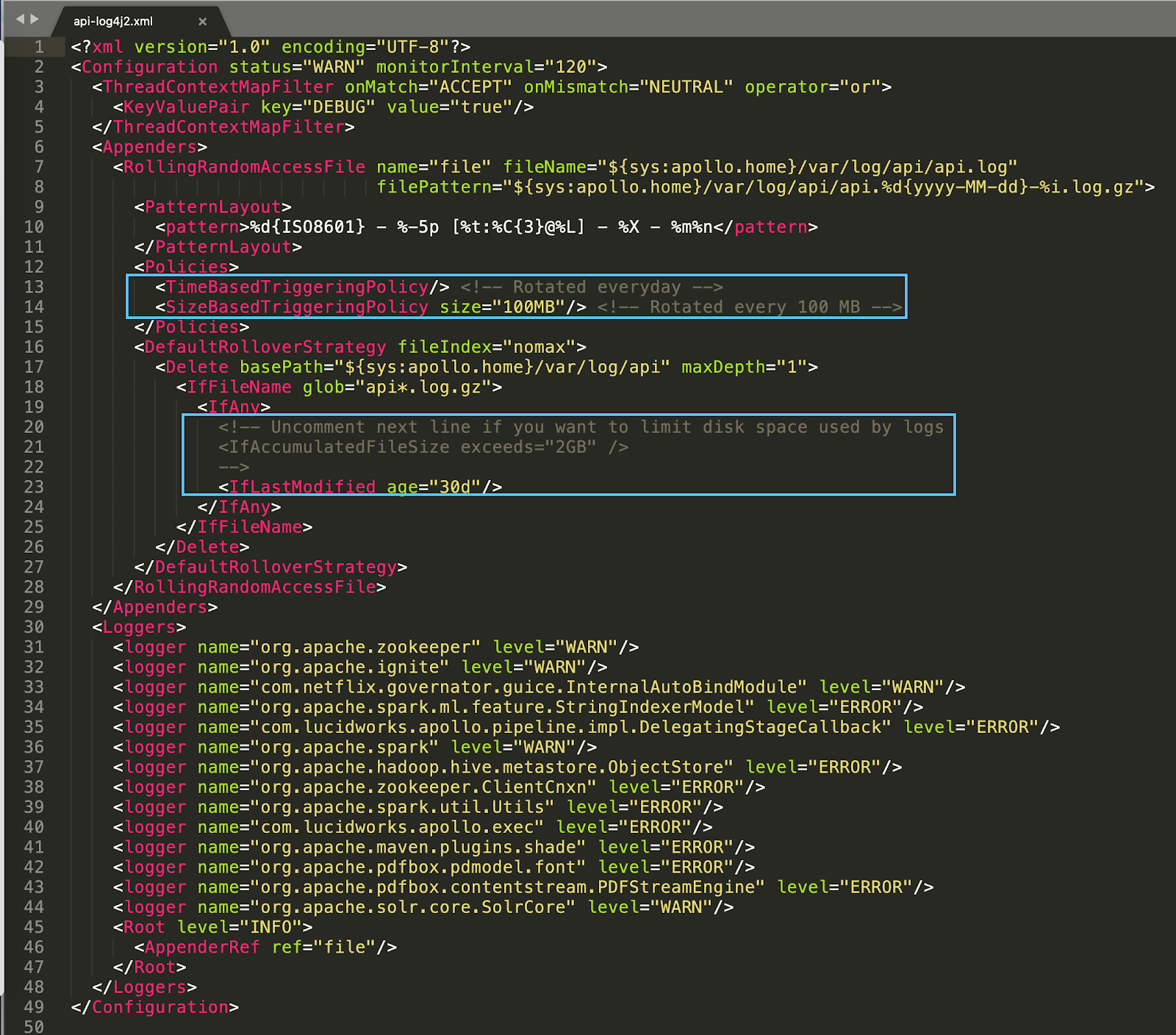Click logger org.apache.zookeeper WARN line
Viewport: 1176px width, 1035px height.
376,647
